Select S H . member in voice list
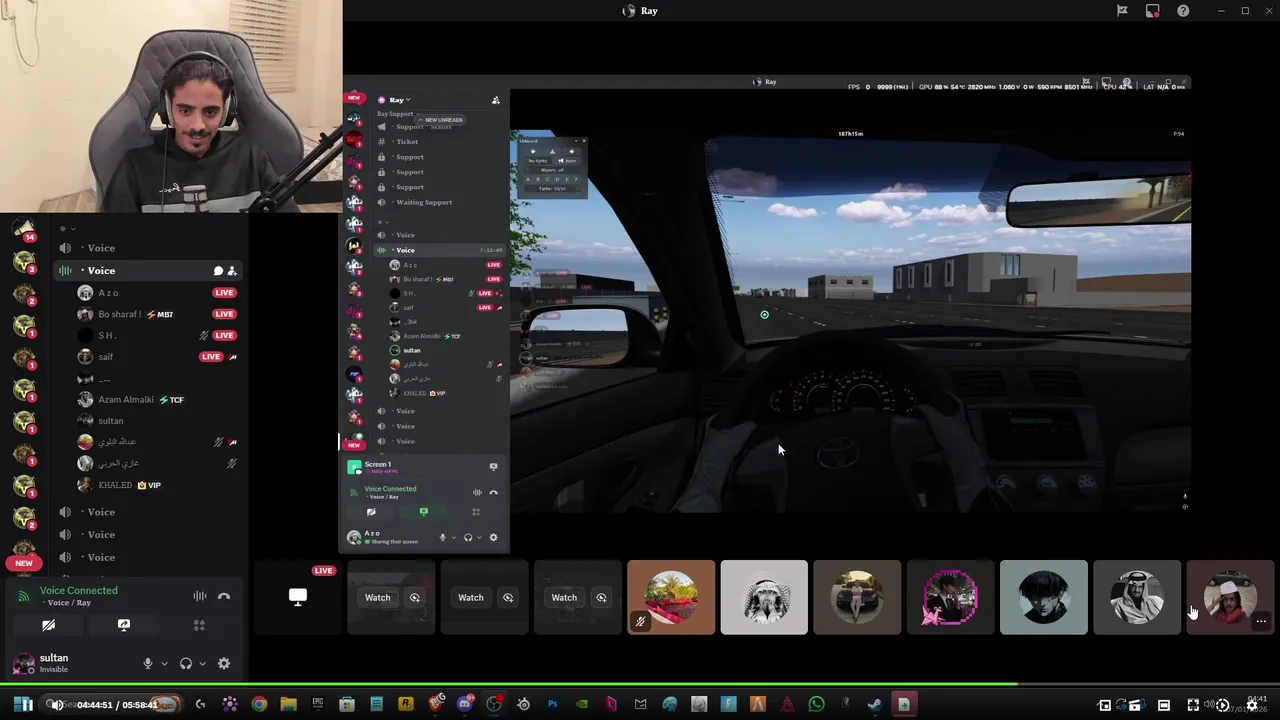Screen dimensions: 1280x720 (x=159, y=335)
